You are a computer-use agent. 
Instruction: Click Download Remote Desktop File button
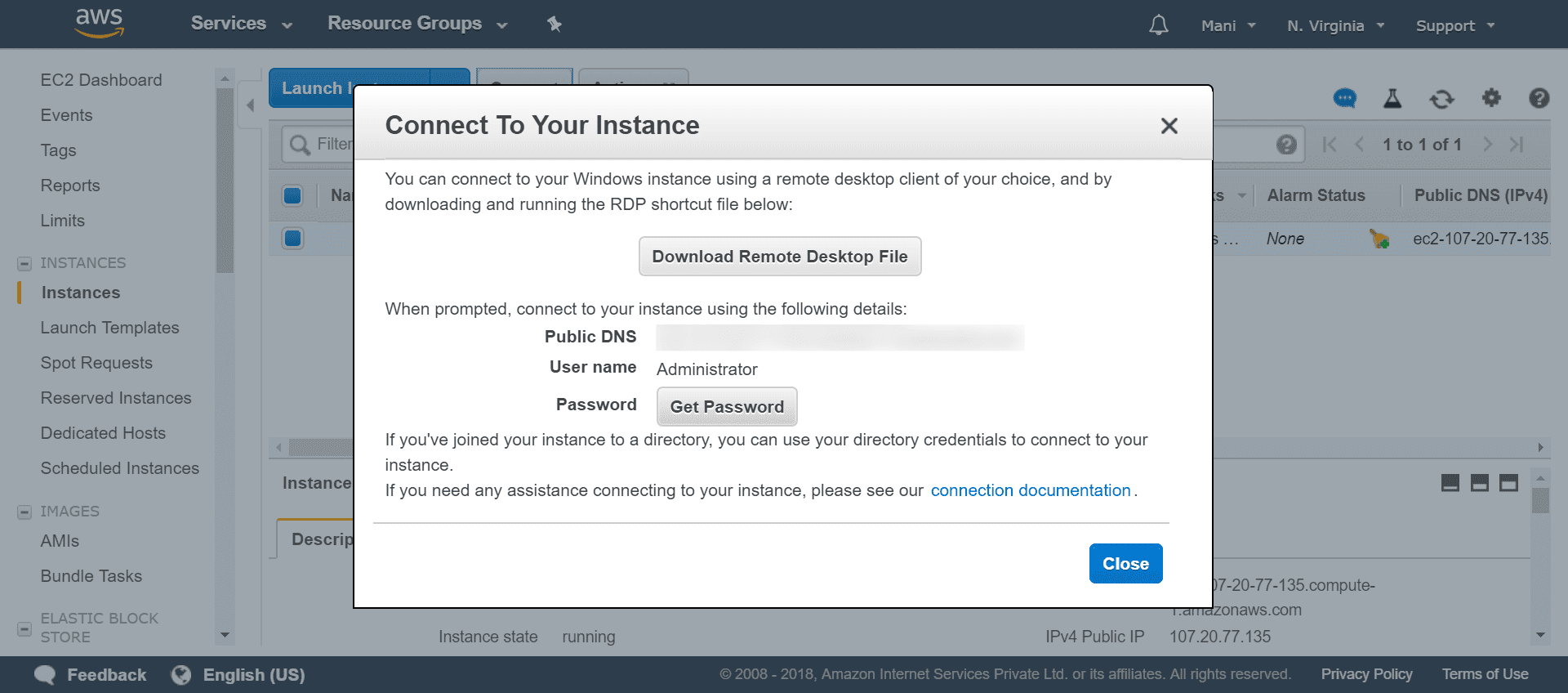(779, 257)
